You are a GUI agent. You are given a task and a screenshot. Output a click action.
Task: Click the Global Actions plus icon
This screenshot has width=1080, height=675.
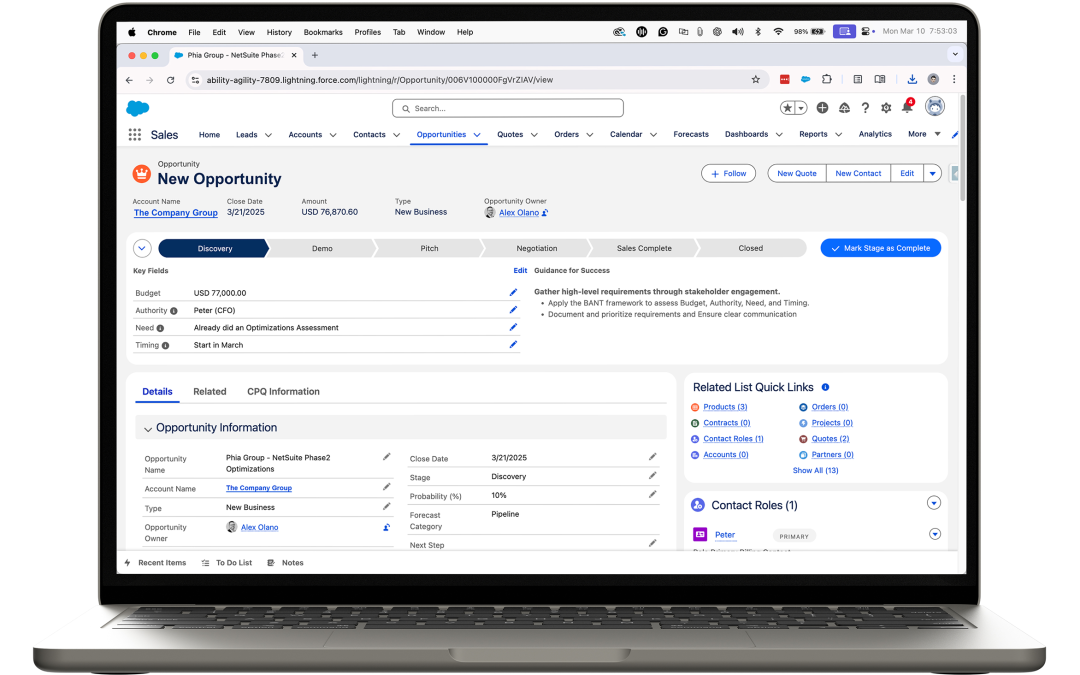(822, 108)
